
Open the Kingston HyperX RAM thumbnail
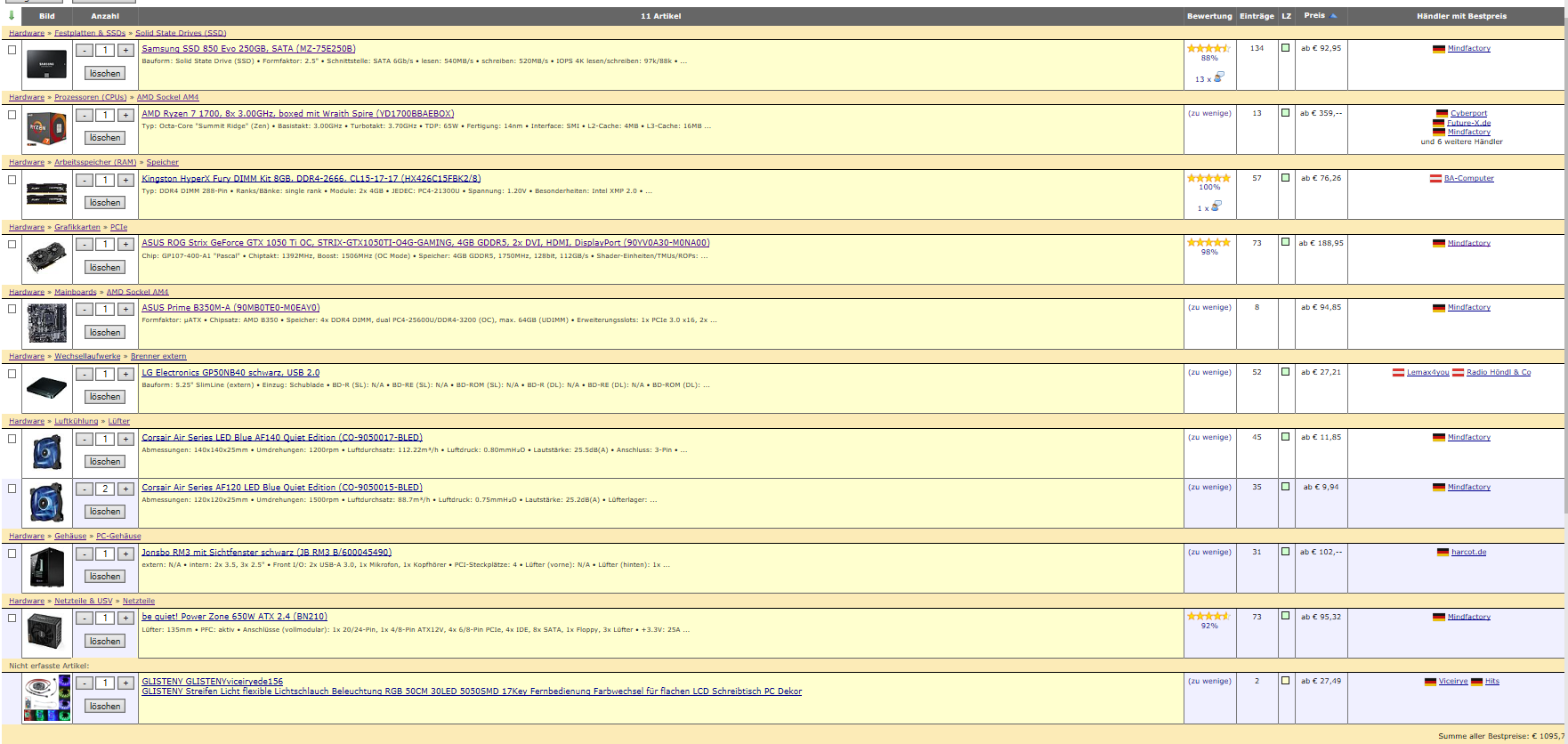(x=47, y=194)
